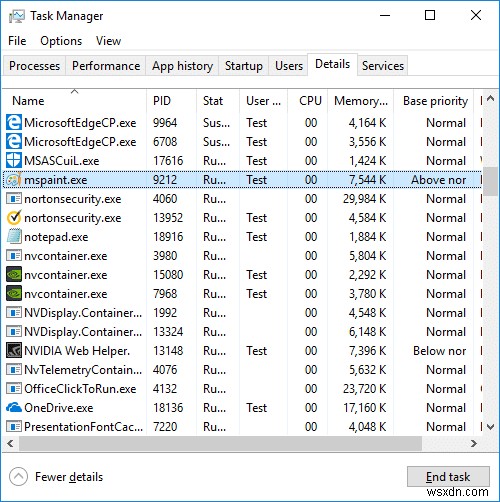
Task: Click the OneDrive.exe cloud icon
Action: (14, 407)
